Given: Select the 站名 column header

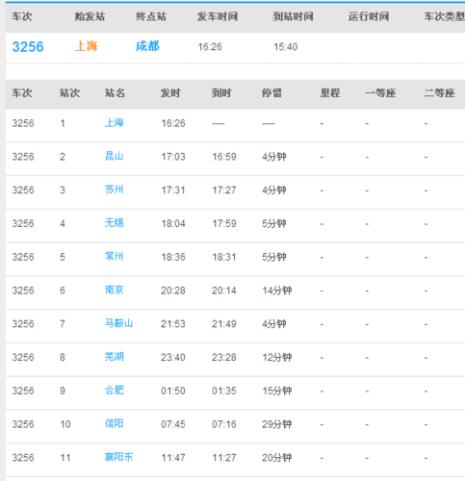Looking at the screenshot, I should [115, 93].
